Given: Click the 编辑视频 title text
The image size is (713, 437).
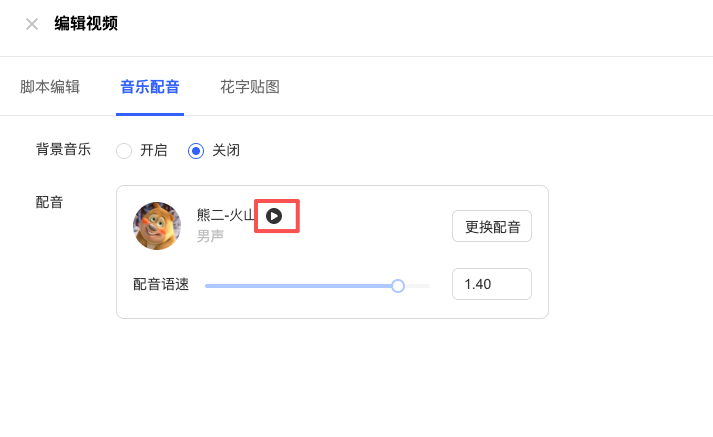Looking at the screenshot, I should coord(86,23).
